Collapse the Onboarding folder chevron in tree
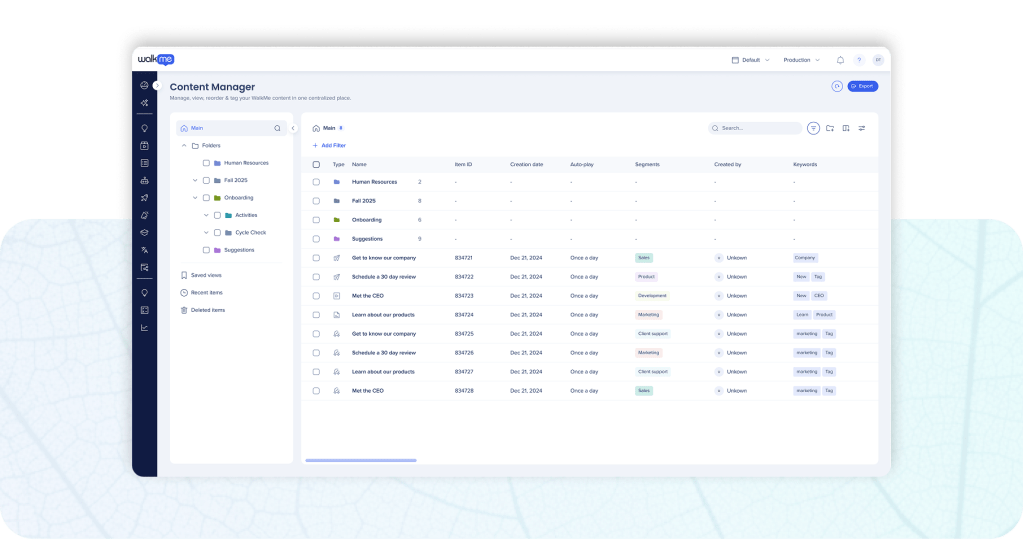Screen dimensions: 1023x540 pos(195,198)
